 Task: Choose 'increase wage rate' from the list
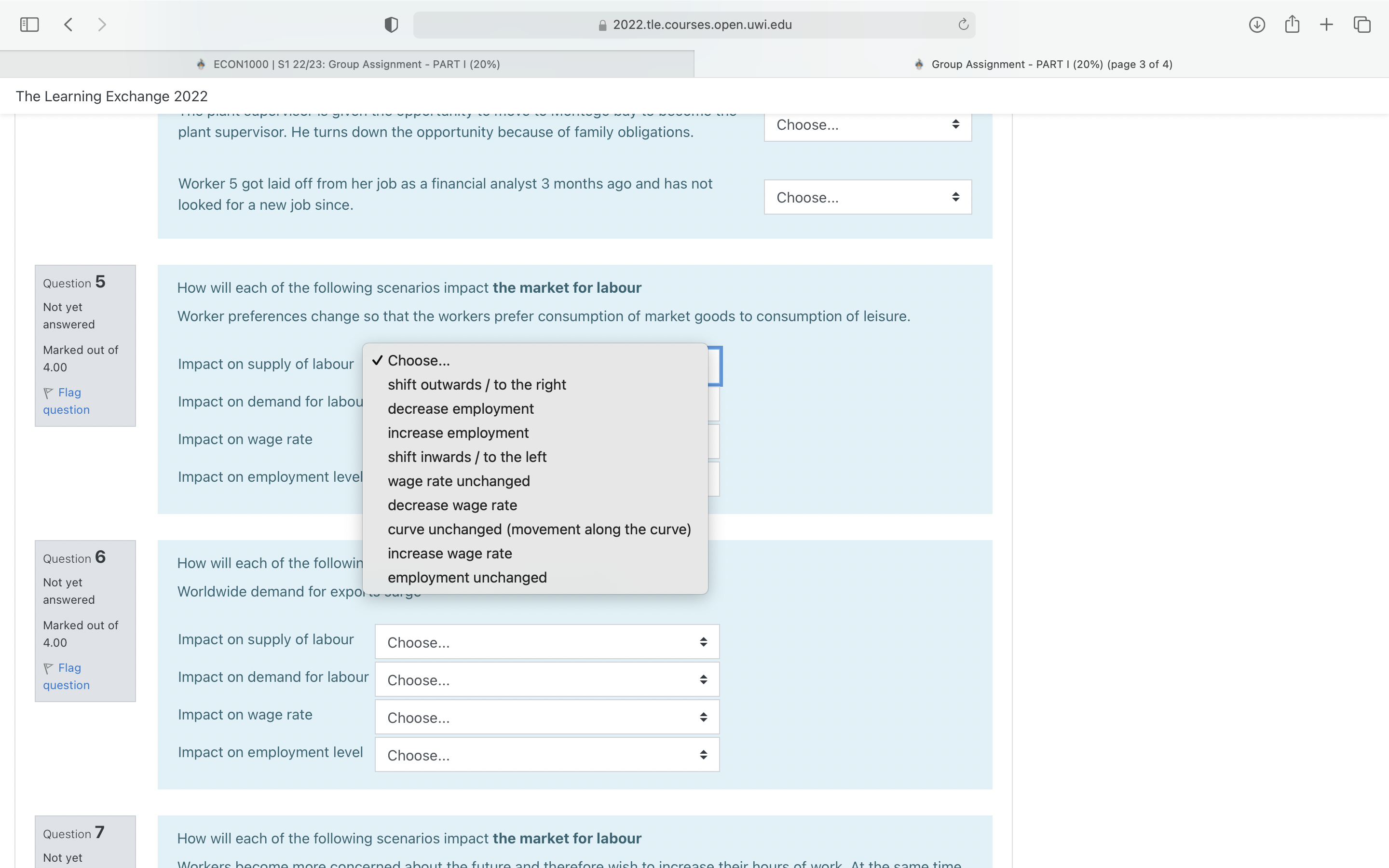[x=449, y=554]
